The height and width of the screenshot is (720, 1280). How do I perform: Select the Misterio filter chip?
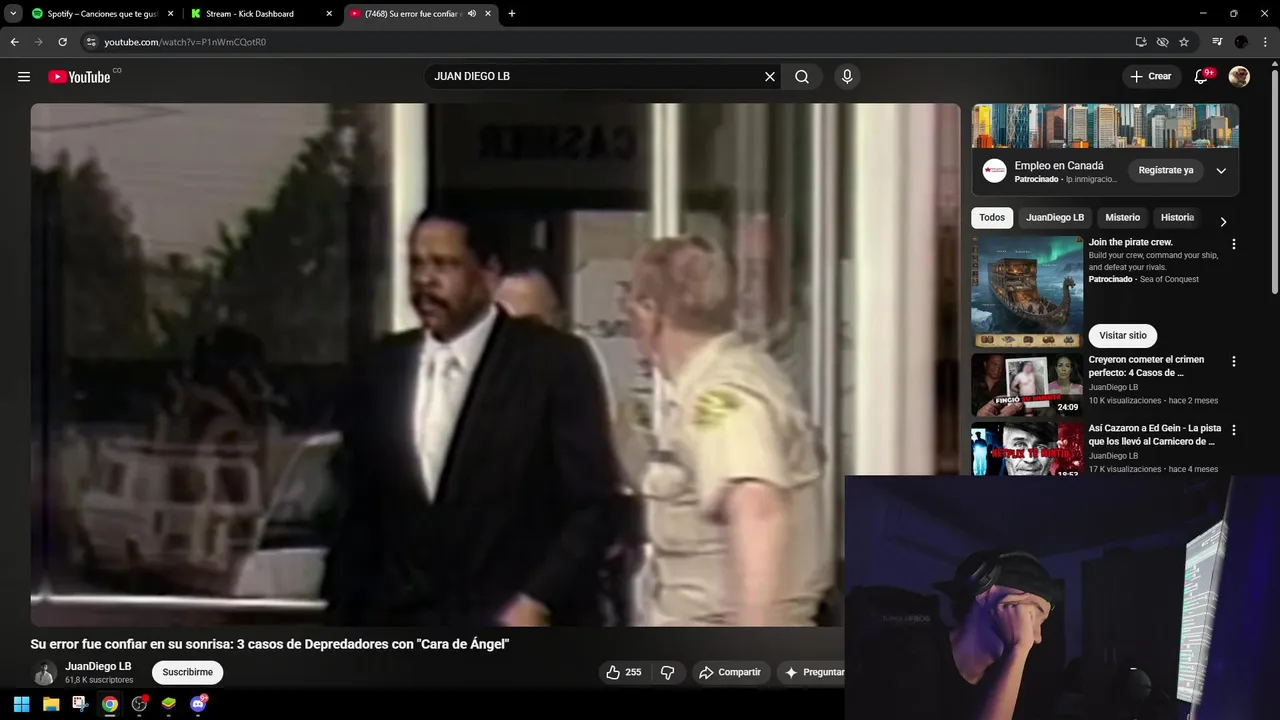(x=1122, y=218)
